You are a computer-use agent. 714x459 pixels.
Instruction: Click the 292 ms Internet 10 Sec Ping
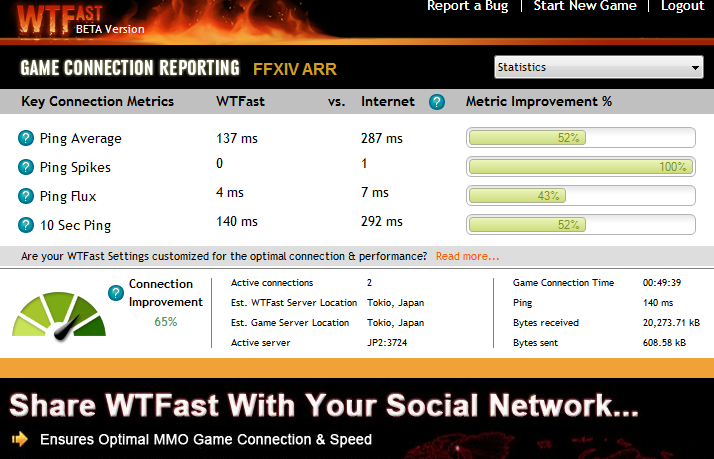pos(382,221)
